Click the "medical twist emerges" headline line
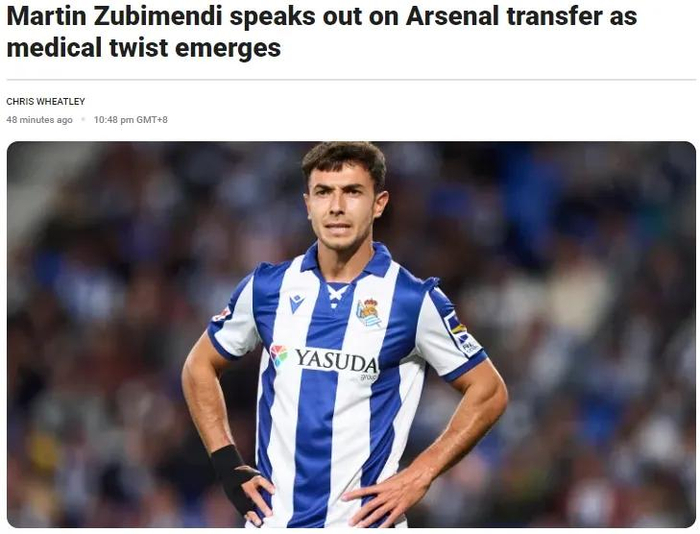The height and width of the screenshot is (534, 700). coord(144,47)
